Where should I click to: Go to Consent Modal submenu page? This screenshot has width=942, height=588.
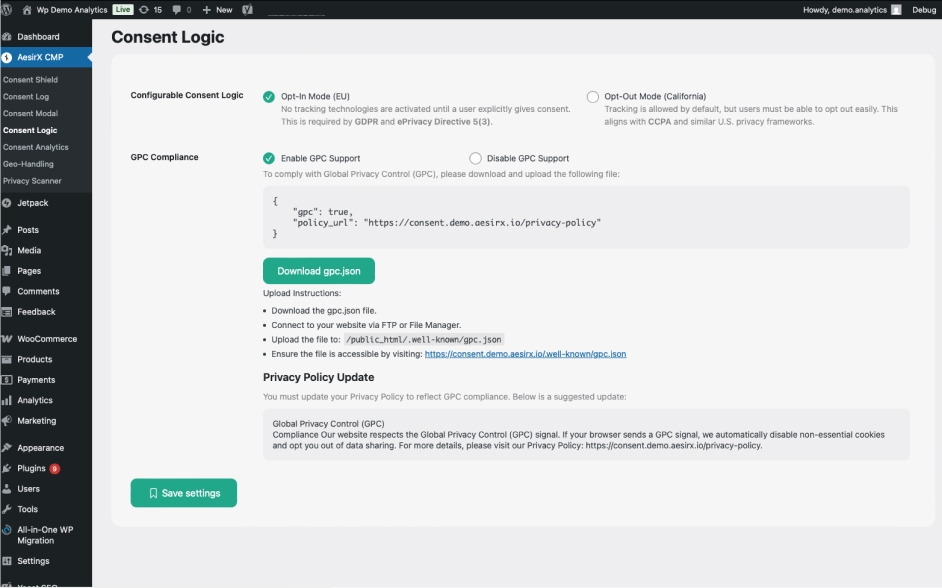pyautogui.click(x=31, y=114)
